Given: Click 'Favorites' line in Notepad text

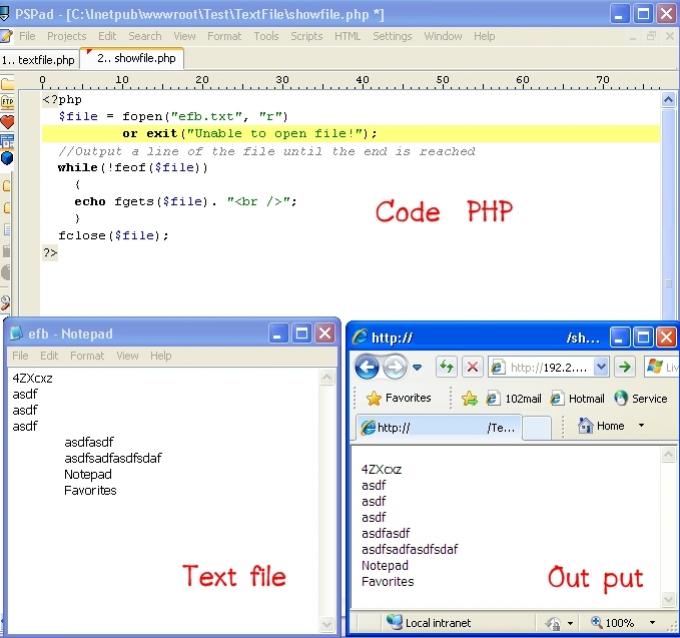Looking at the screenshot, I should (90, 490).
